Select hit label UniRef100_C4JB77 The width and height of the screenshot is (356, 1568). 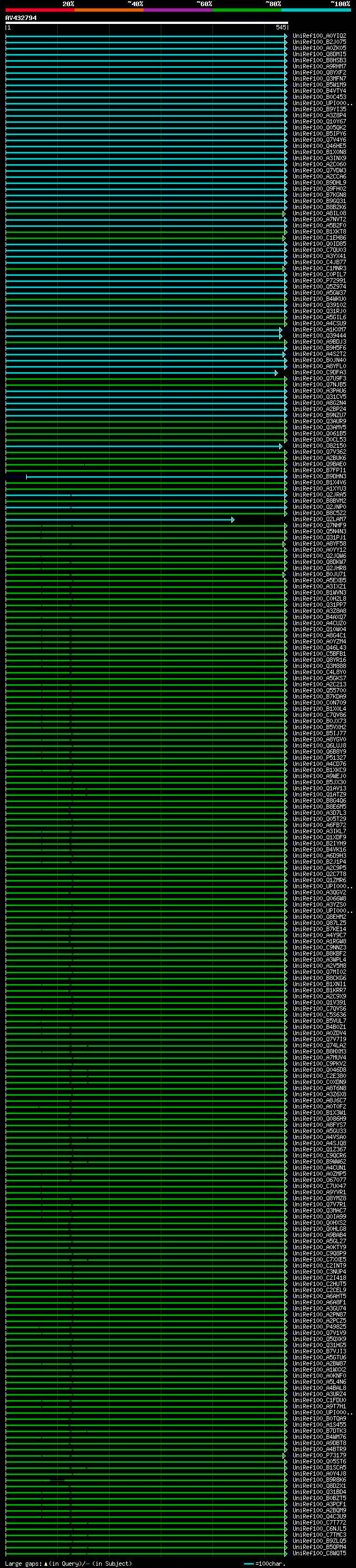tap(319, 263)
